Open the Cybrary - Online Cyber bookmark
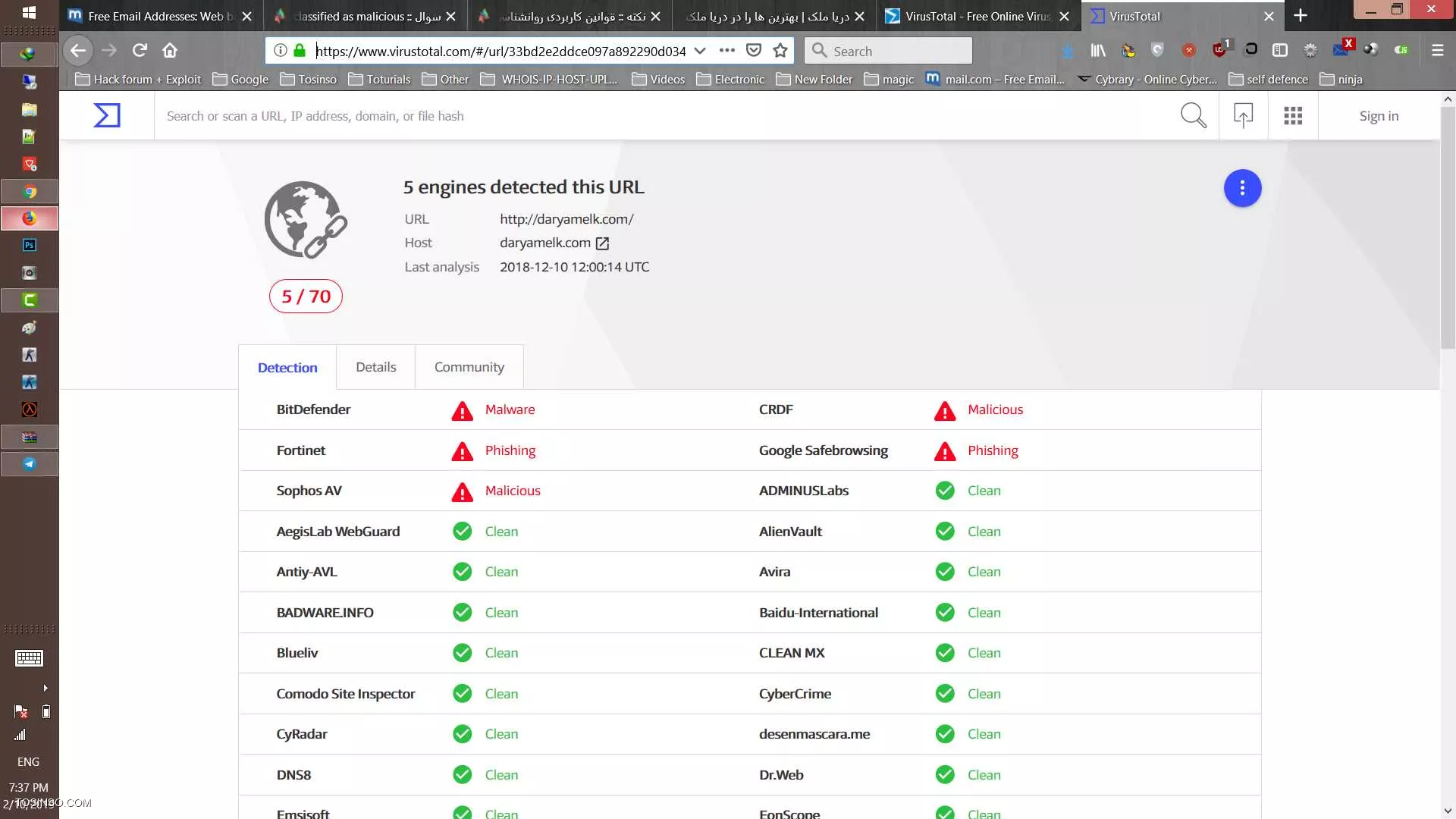The width and height of the screenshot is (1456, 819). (x=1147, y=80)
